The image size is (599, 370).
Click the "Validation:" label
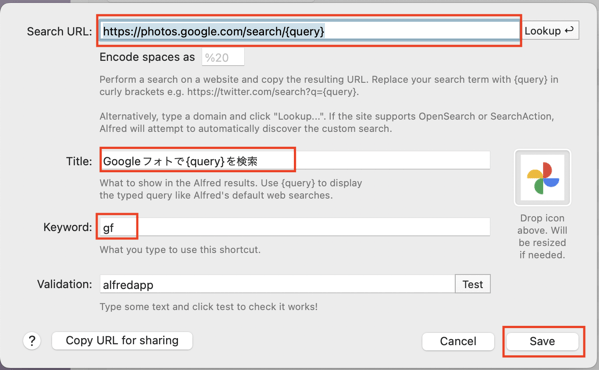(65, 284)
